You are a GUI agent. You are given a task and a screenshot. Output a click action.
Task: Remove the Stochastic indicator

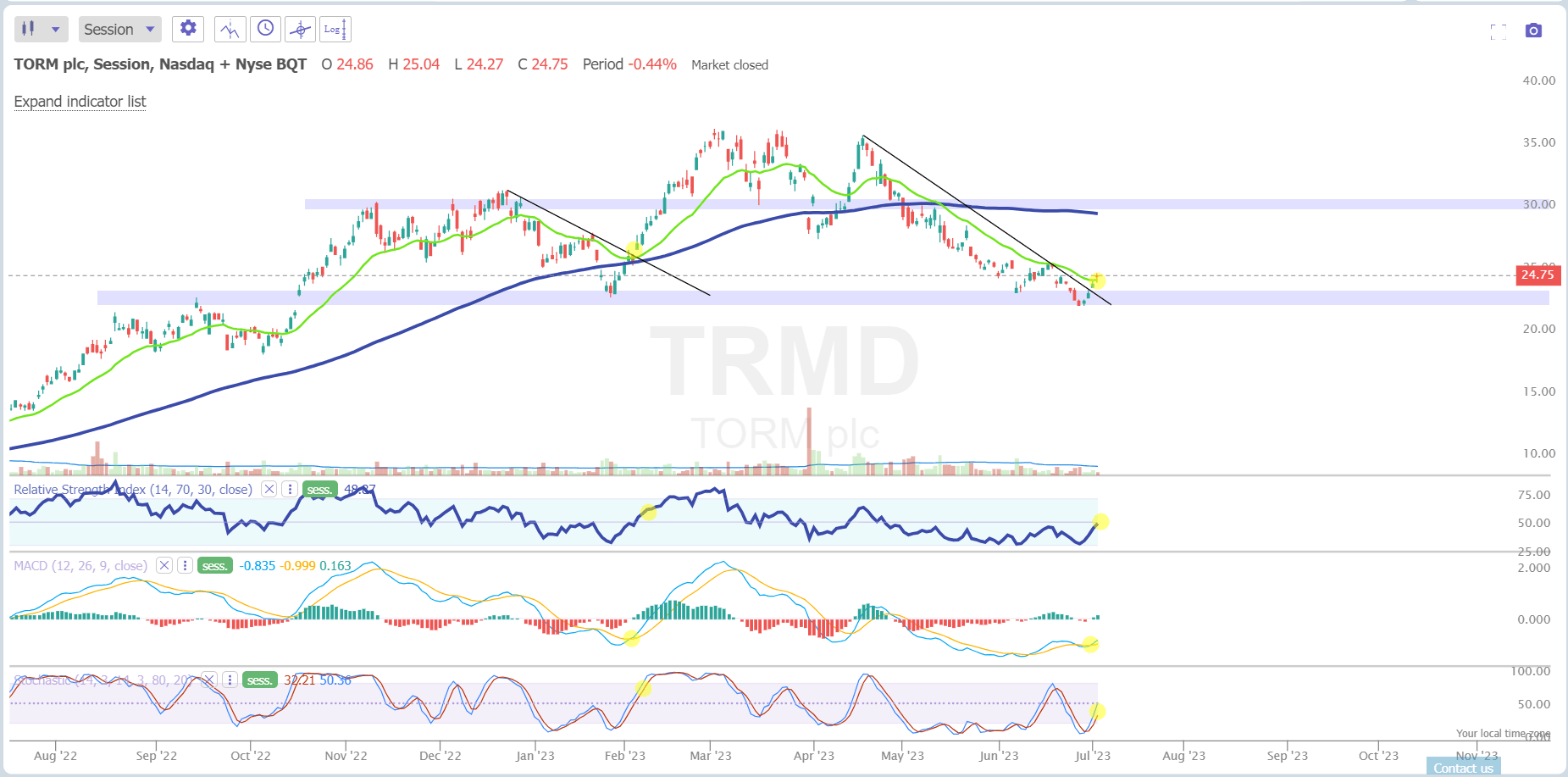(208, 680)
